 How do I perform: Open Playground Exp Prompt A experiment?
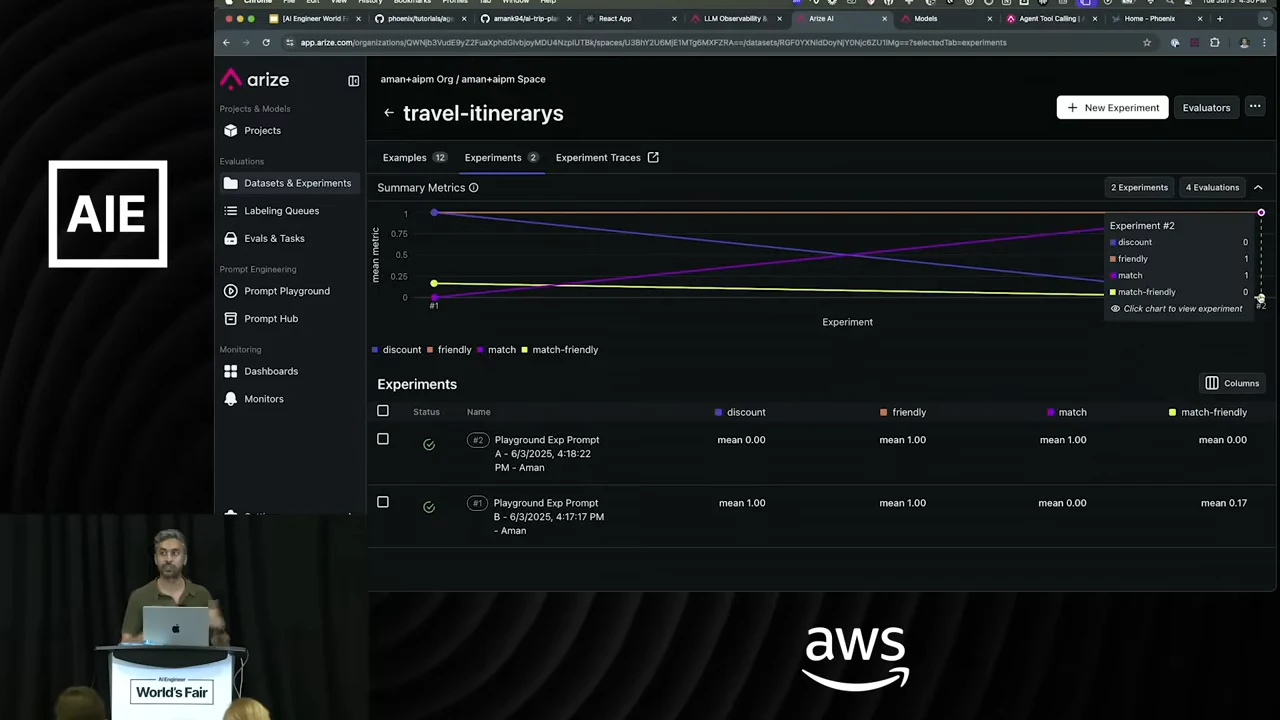[x=546, y=454]
